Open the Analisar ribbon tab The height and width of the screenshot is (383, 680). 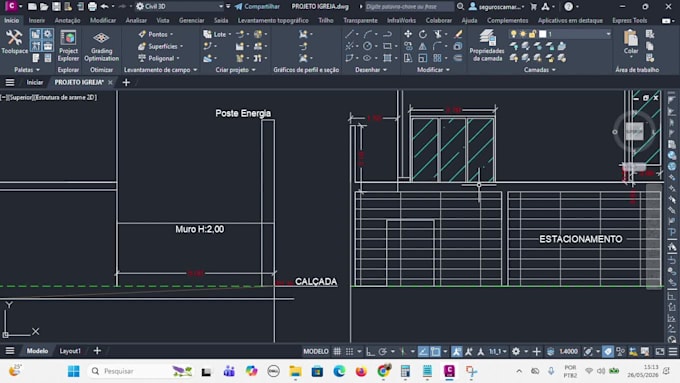point(136,20)
